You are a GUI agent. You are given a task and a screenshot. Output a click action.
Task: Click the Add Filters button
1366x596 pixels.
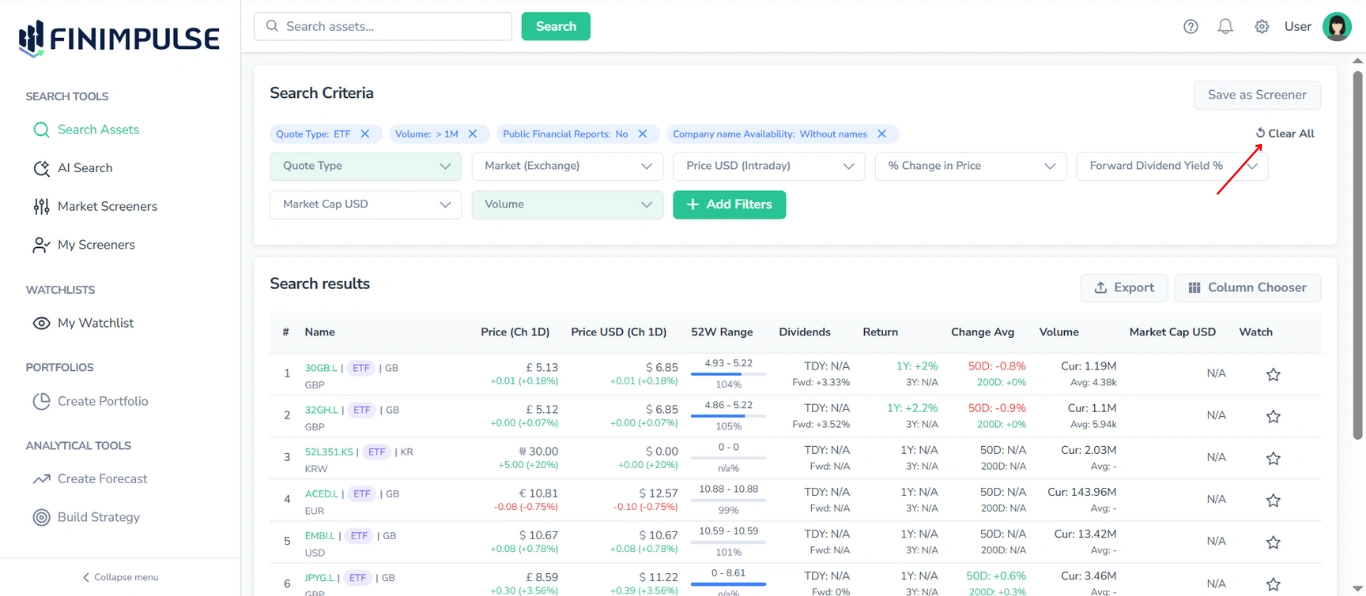coord(729,204)
